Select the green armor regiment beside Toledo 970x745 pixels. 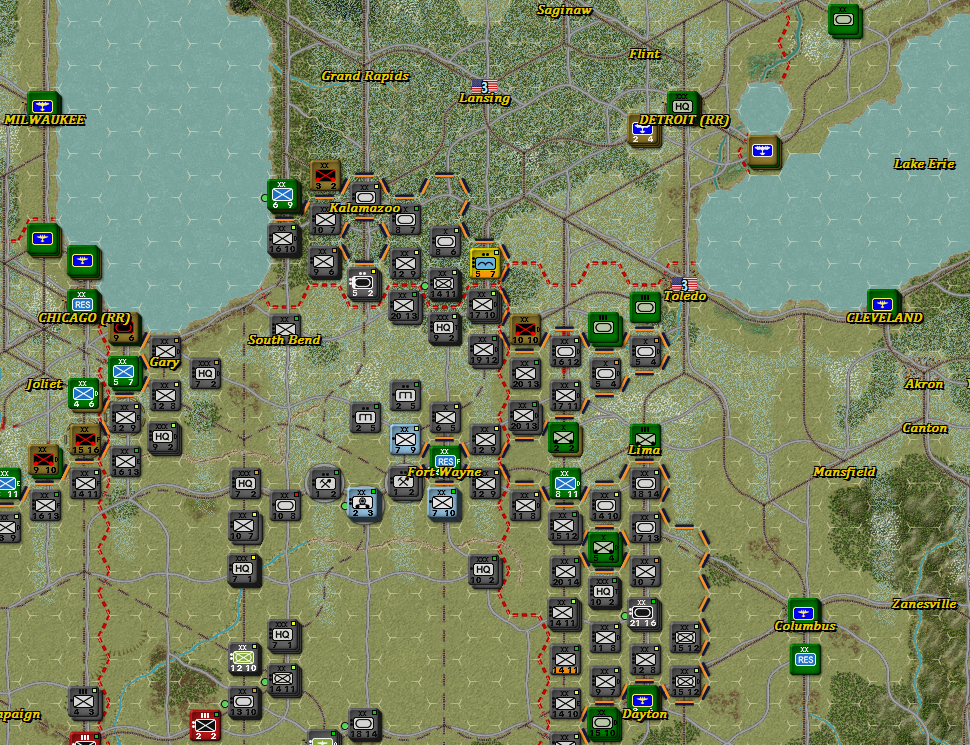coord(645,307)
